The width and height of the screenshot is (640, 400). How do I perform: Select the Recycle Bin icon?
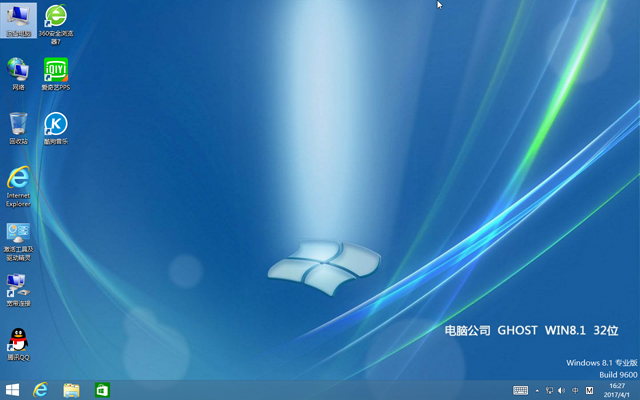pos(18,124)
